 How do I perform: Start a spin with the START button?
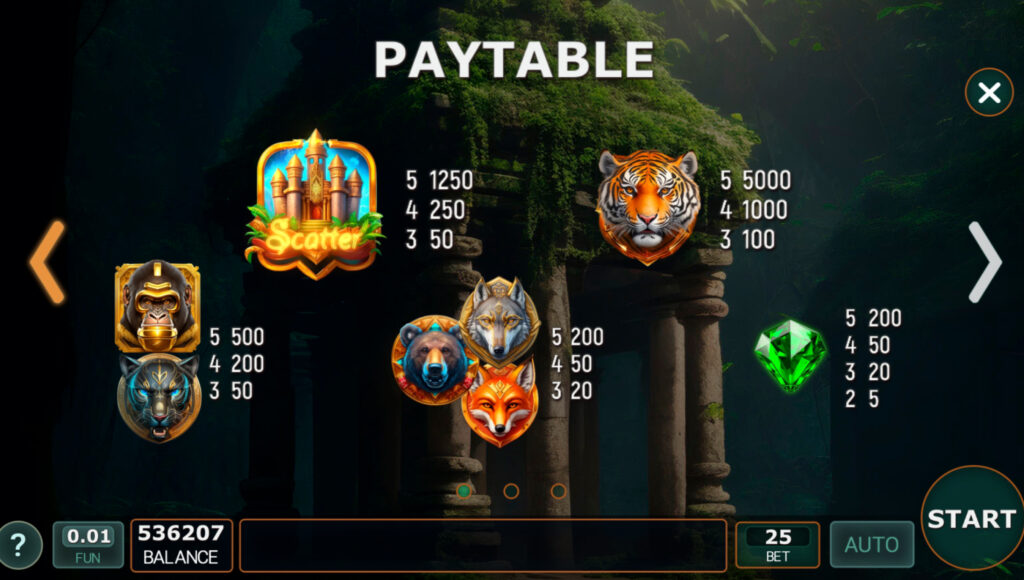pyautogui.click(x=972, y=519)
